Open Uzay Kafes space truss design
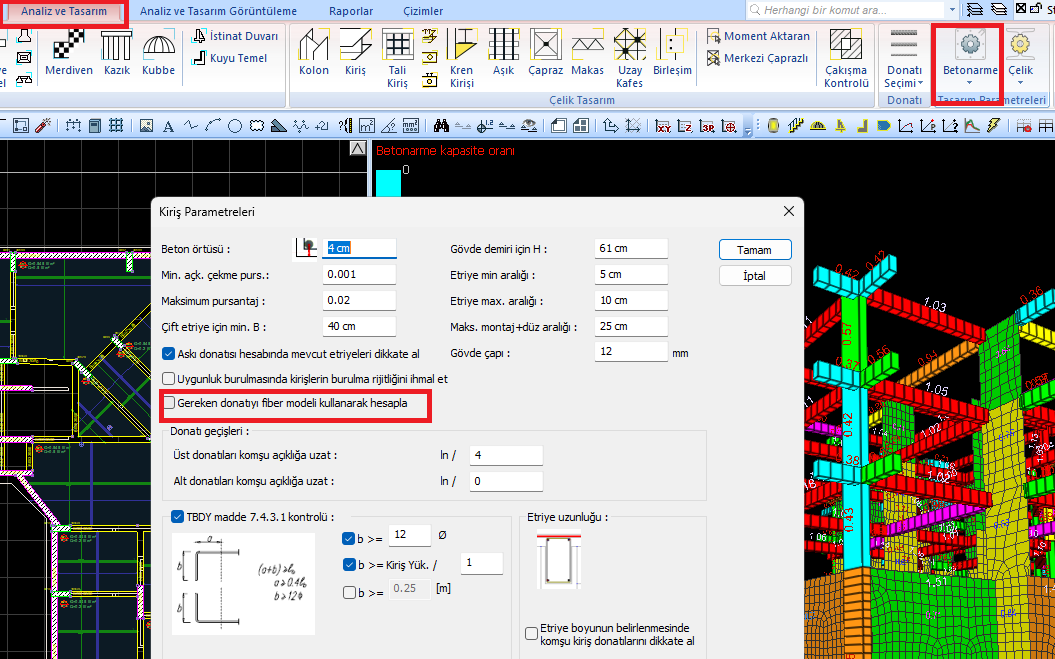Viewport: 1055px width, 659px height. click(x=630, y=59)
